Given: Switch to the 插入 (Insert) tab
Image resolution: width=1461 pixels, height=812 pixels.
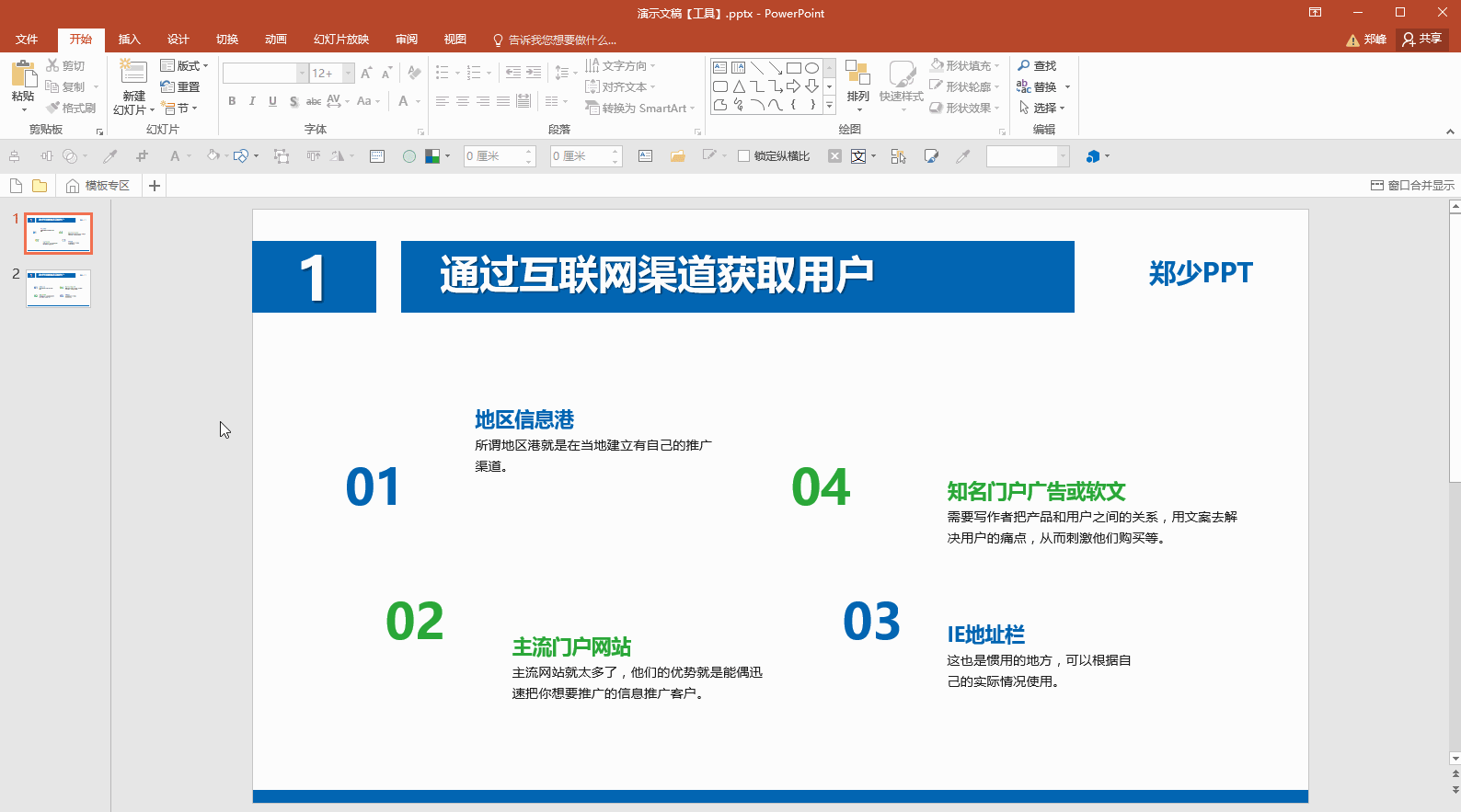Looking at the screenshot, I should click(129, 40).
